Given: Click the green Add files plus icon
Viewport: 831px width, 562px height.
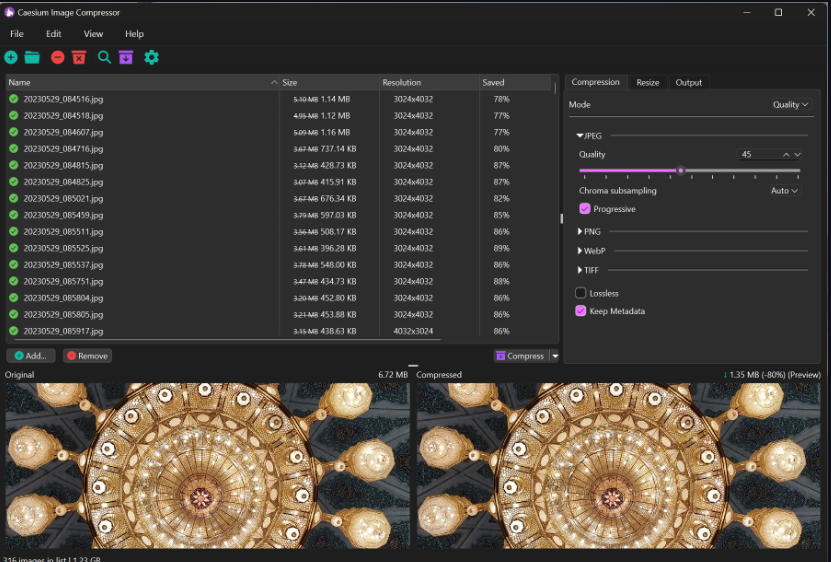Looking at the screenshot, I should (x=11, y=57).
